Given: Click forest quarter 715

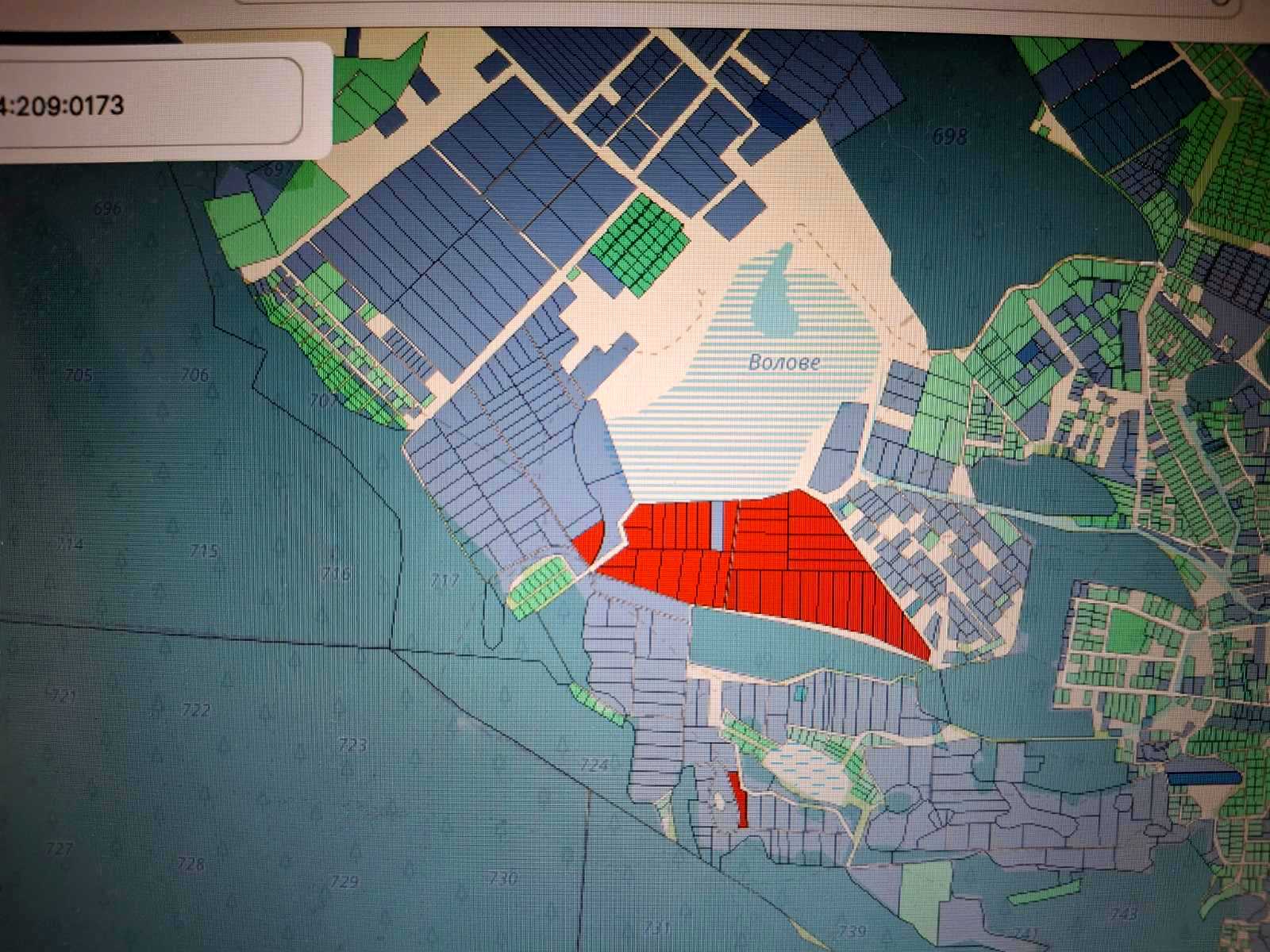Looking at the screenshot, I should point(204,550).
